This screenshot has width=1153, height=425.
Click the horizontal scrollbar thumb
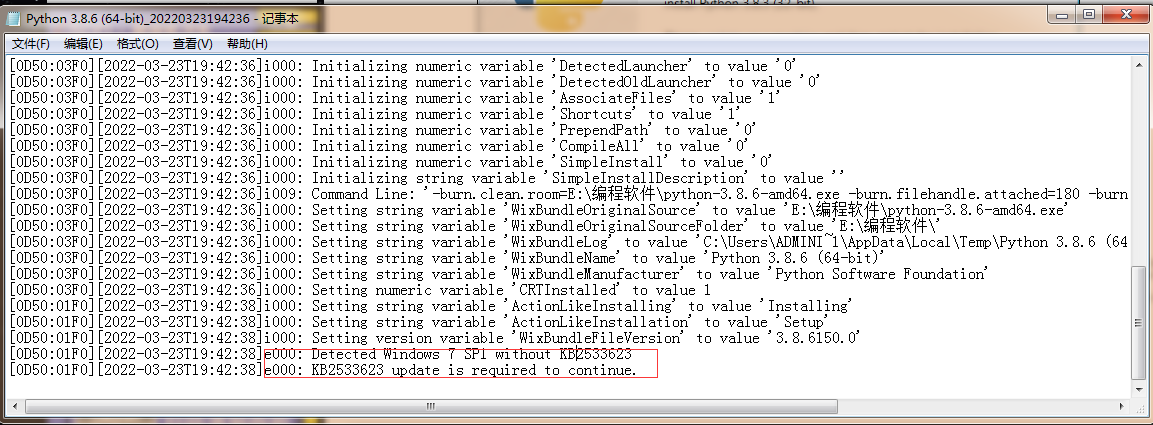432,407
